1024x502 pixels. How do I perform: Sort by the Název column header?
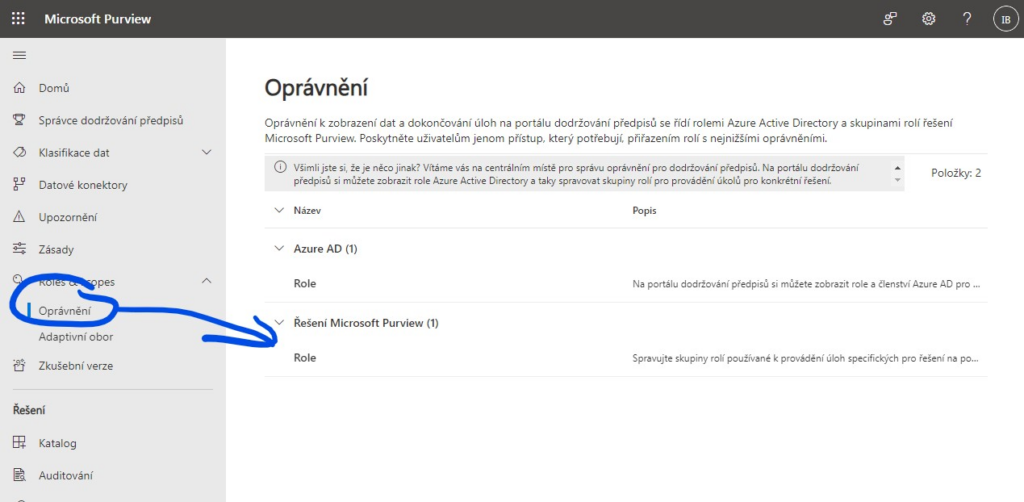[x=307, y=211]
